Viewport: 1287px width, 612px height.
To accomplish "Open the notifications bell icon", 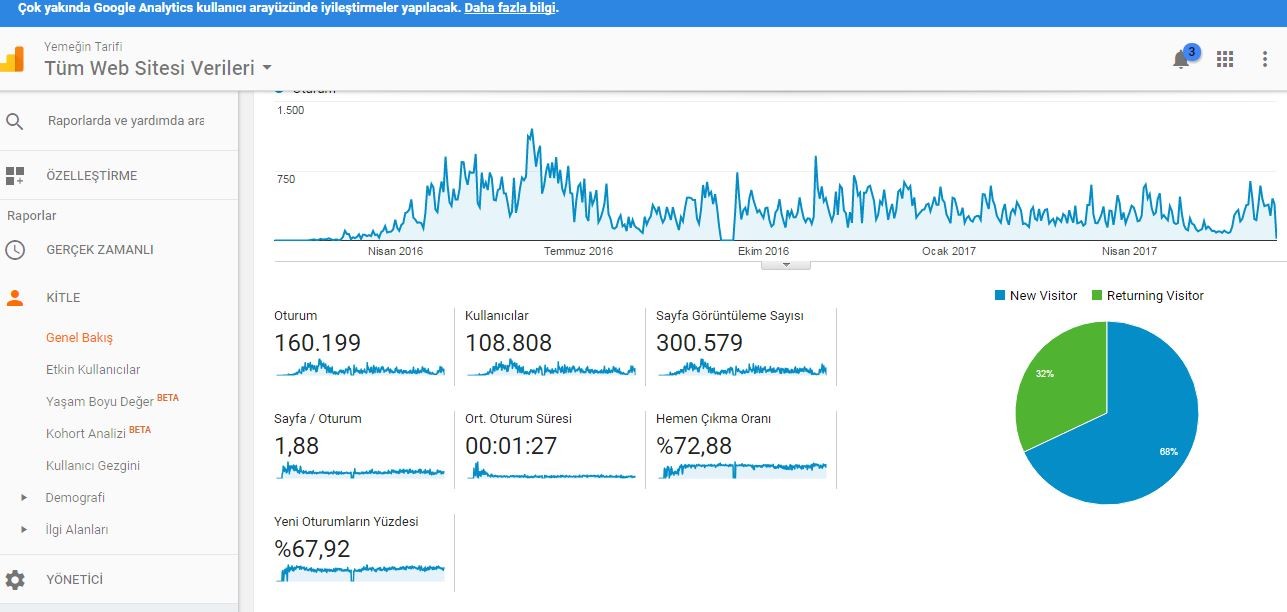I will (1181, 59).
